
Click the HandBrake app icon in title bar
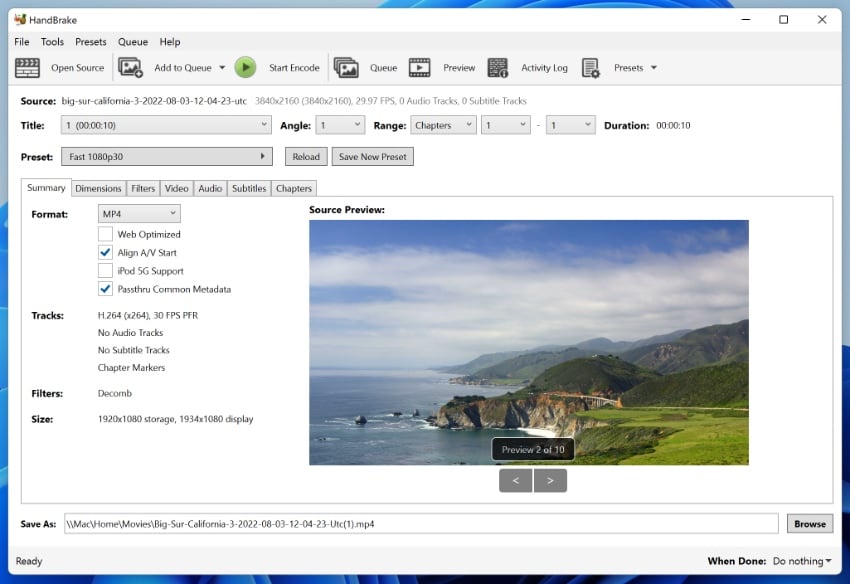20,20
